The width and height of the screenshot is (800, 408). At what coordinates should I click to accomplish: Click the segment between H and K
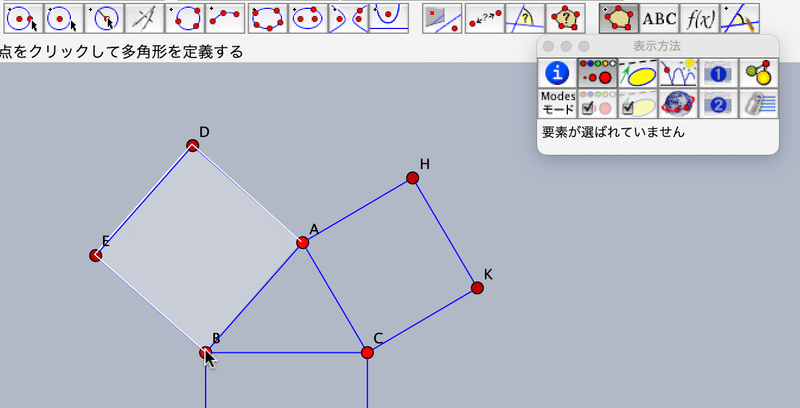click(445, 233)
